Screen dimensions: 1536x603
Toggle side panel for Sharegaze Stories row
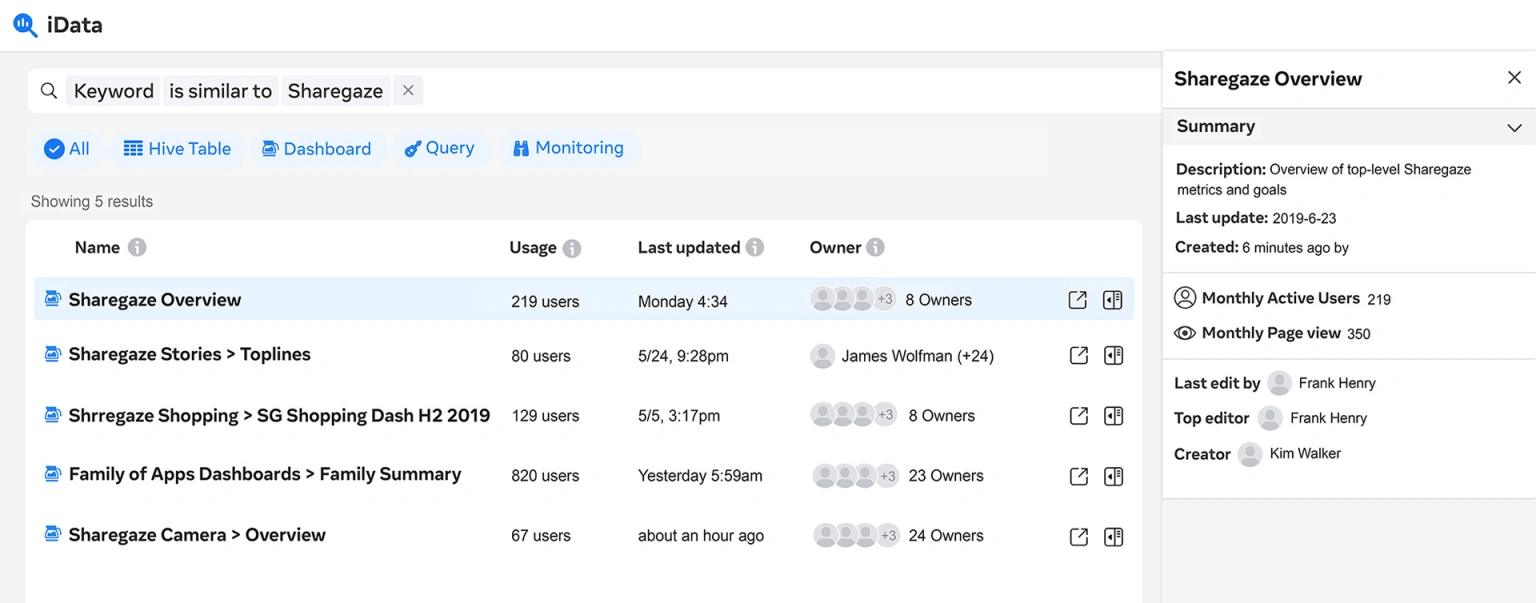(1113, 356)
